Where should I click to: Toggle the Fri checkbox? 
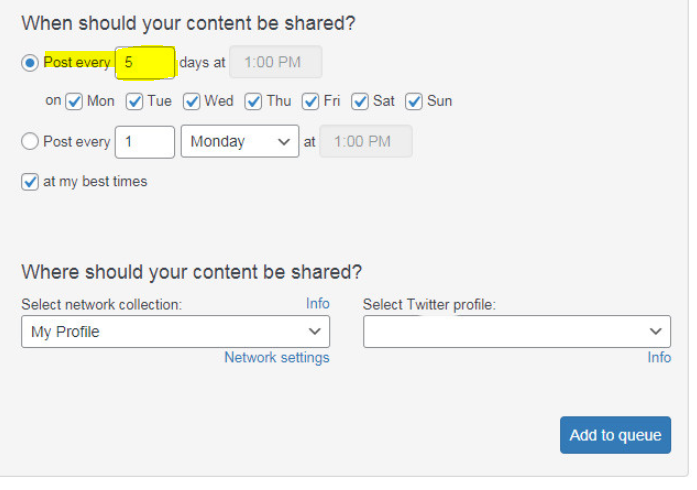point(311,101)
